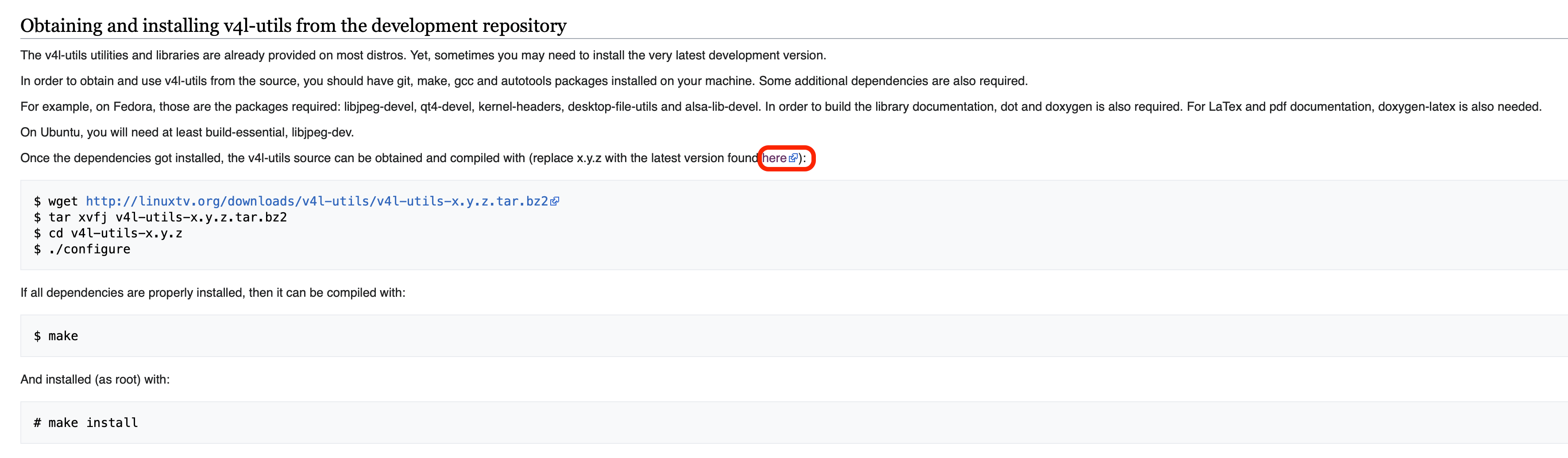Click the '# make install' command text
1568x458 pixels.
click(x=86, y=423)
